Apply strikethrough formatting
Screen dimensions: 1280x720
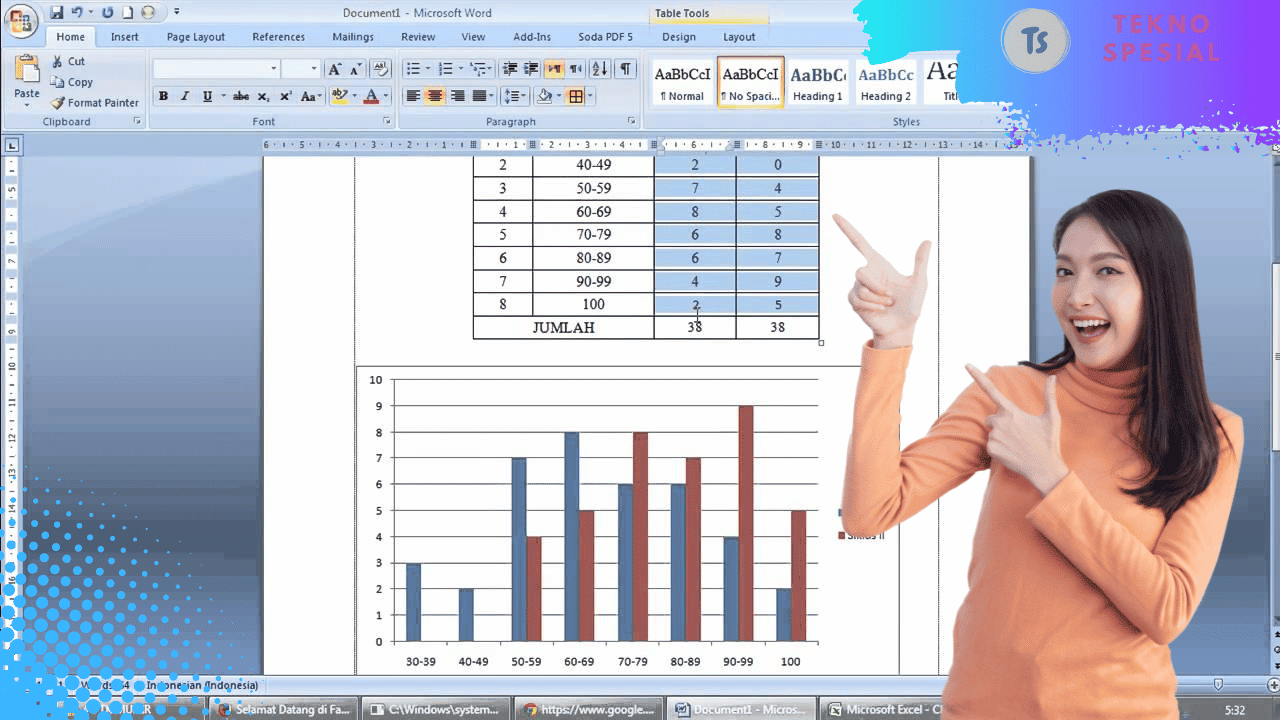point(240,96)
